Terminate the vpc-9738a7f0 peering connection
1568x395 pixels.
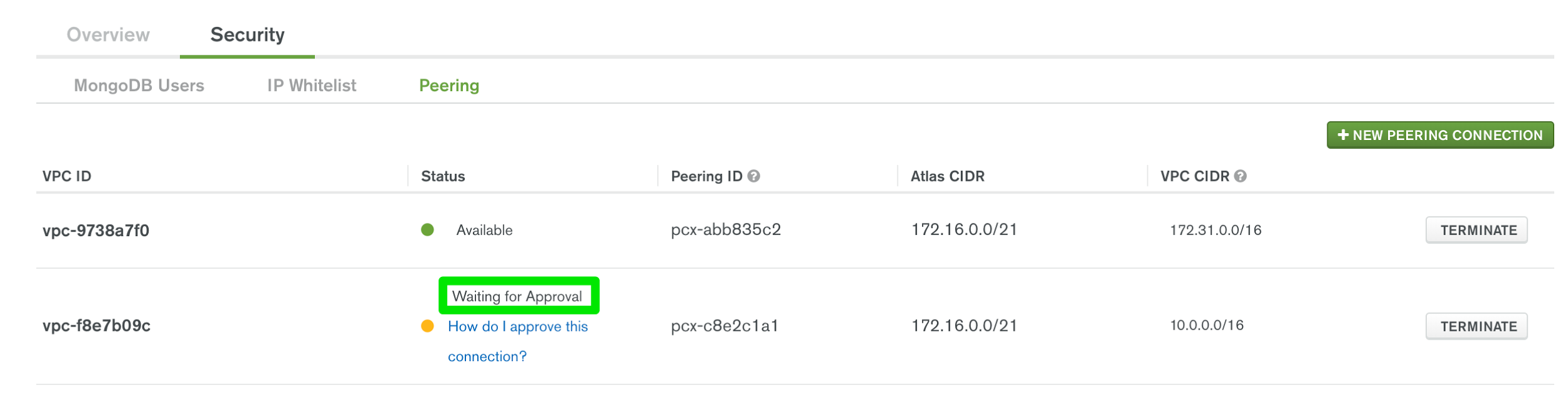click(x=1476, y=230)
